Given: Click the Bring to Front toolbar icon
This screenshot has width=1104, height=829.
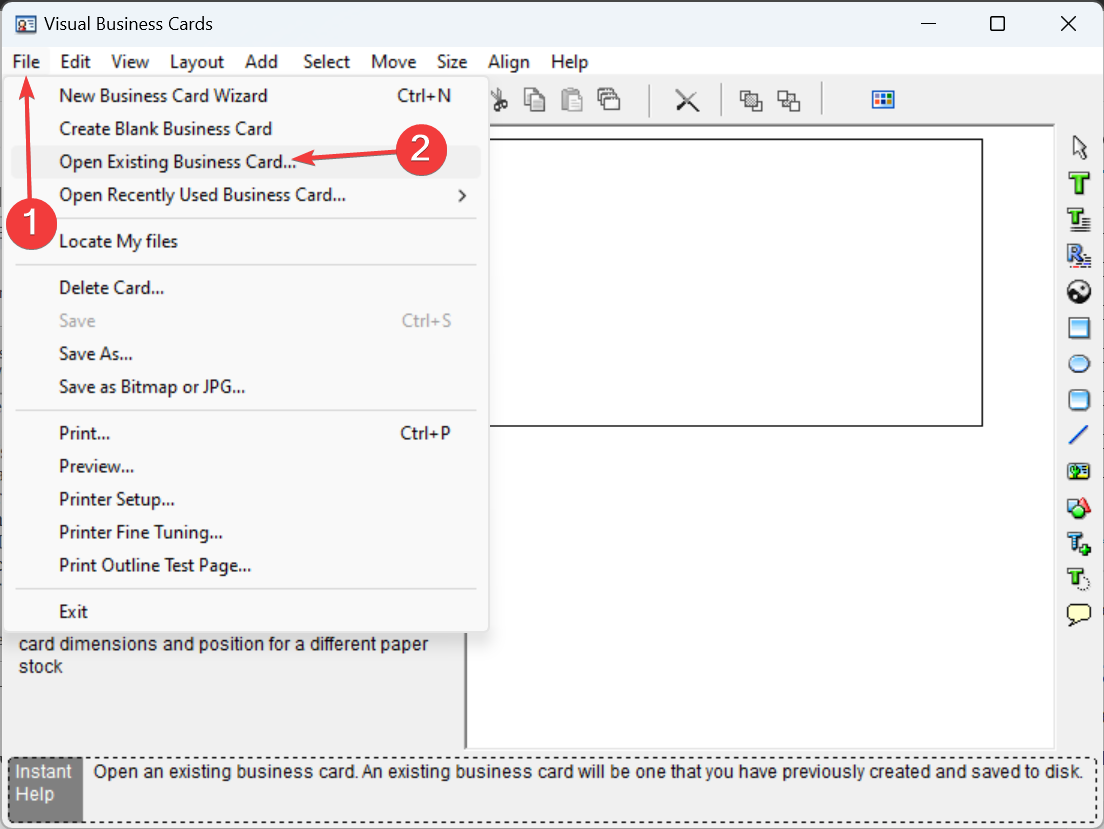Looking at the screenshot, I should (751, 101).
